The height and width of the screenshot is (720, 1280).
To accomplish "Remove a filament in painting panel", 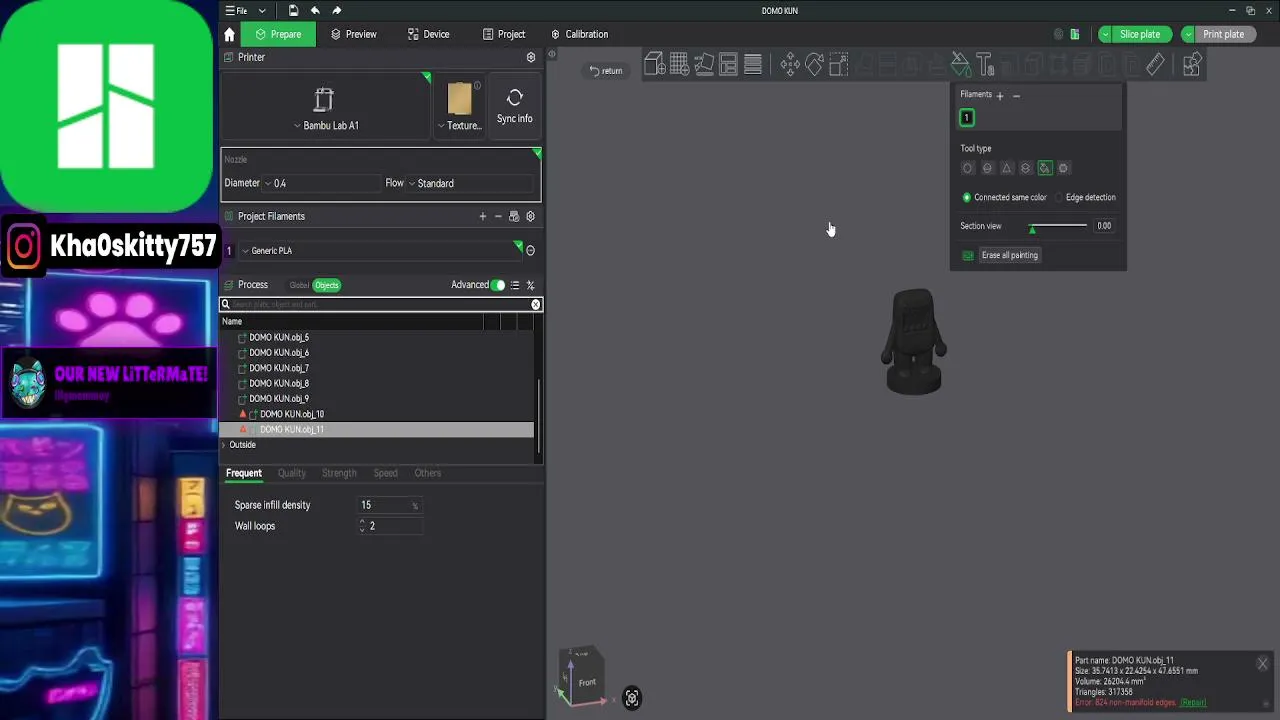I will pyautogui.click(x=1016, y=96).
